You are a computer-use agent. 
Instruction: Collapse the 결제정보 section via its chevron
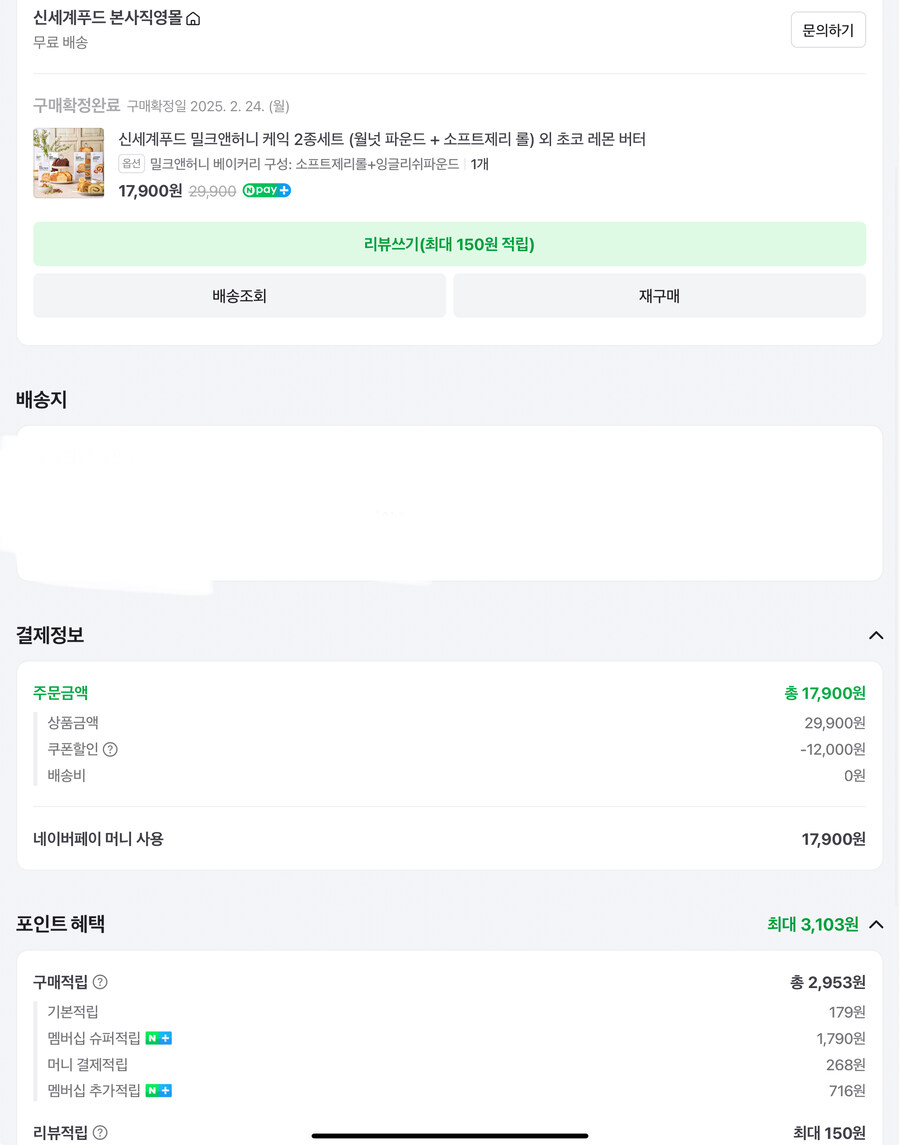pyautogui.click(x=876, y=635)
